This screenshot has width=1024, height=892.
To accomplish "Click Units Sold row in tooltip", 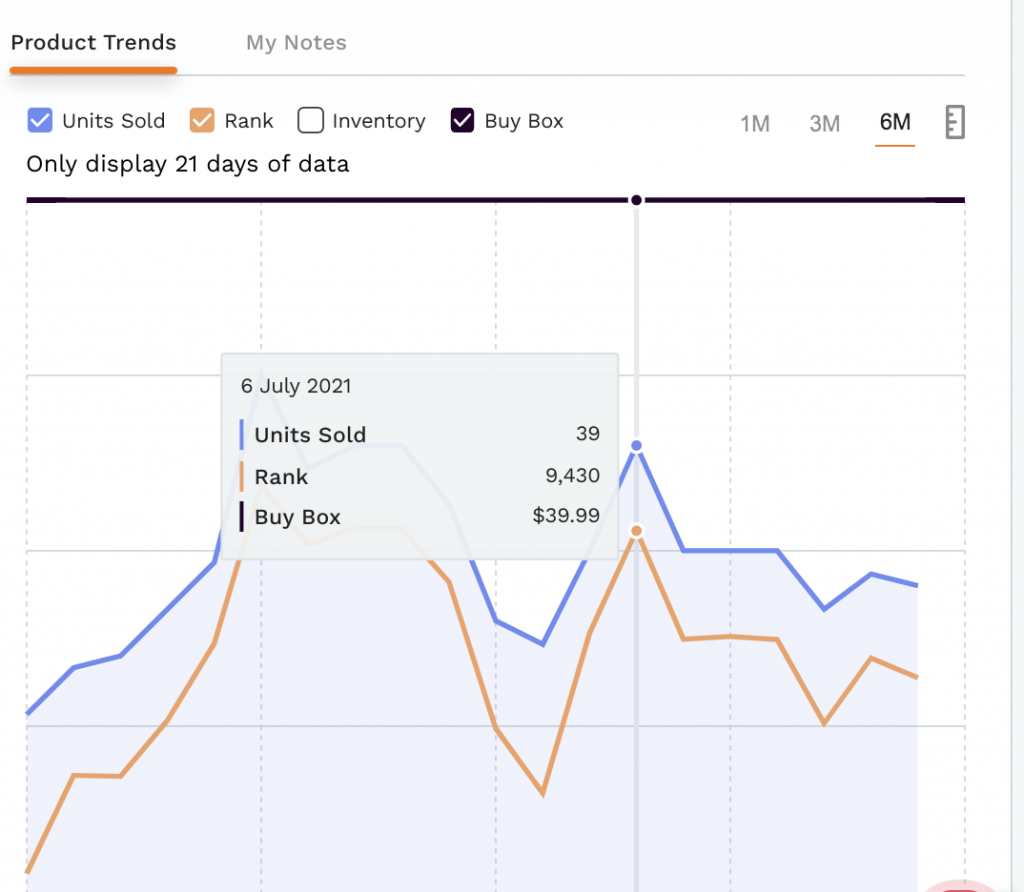I will click(310, 435).
